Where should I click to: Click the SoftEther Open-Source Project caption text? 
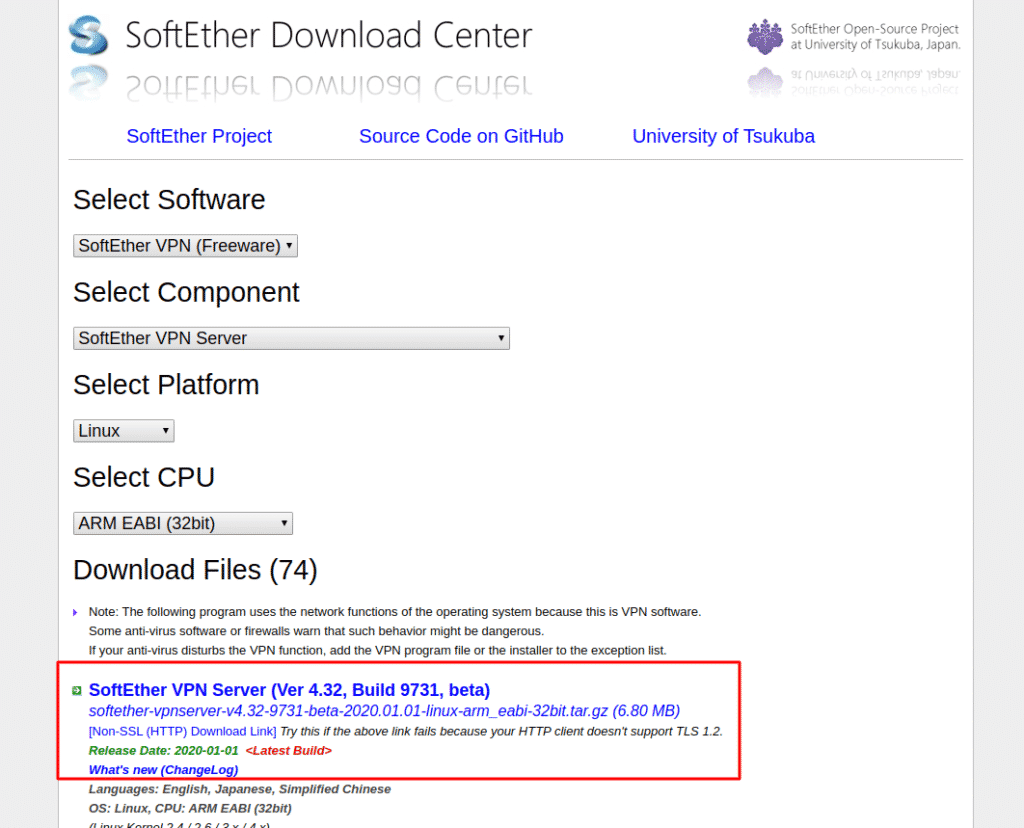[875, 37]
